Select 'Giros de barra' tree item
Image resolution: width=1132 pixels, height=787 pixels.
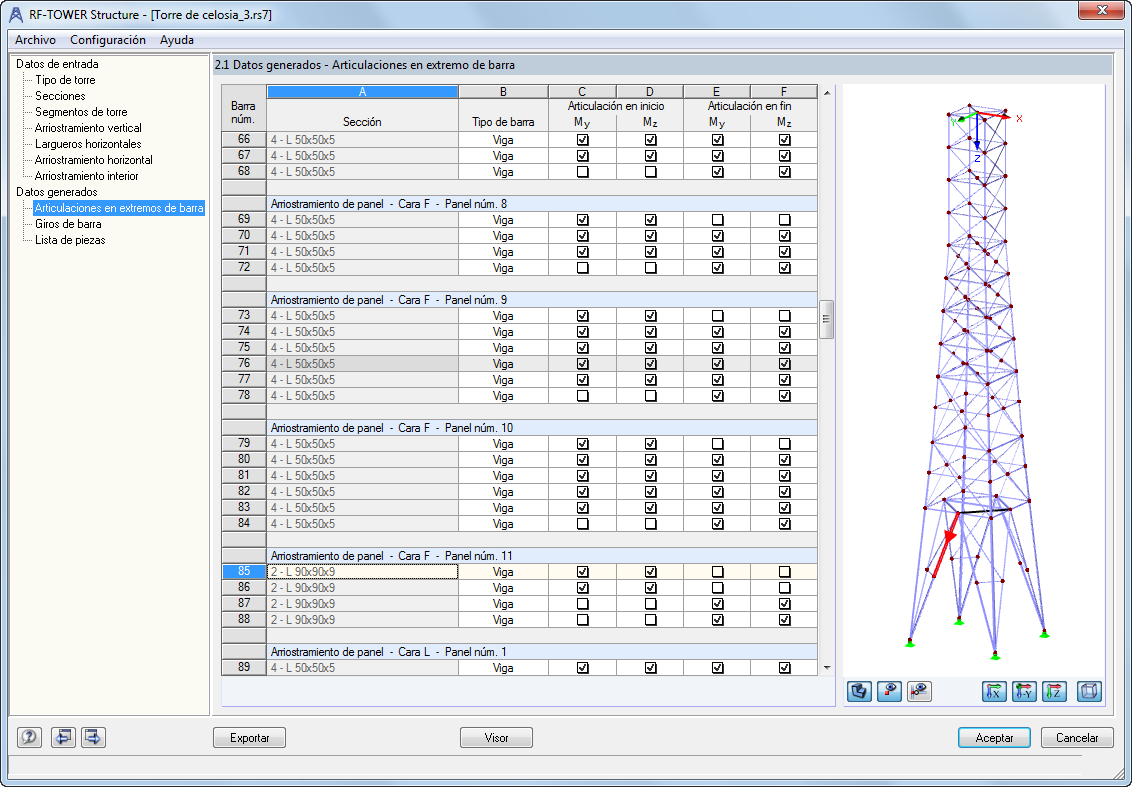(68, 224)
